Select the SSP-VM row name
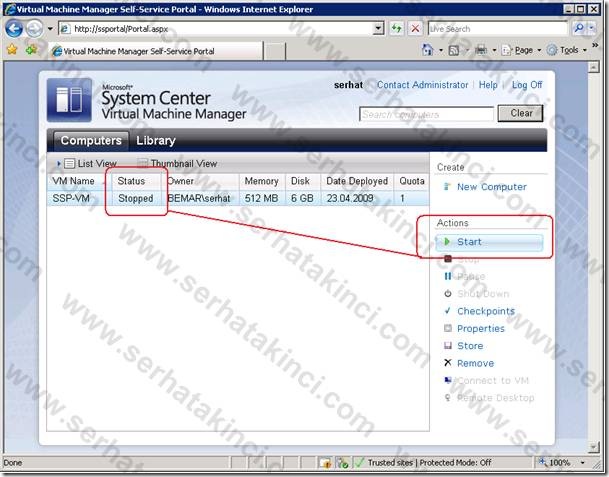The height and width of the screenshot is (477, 609). [x=71, y=198]
